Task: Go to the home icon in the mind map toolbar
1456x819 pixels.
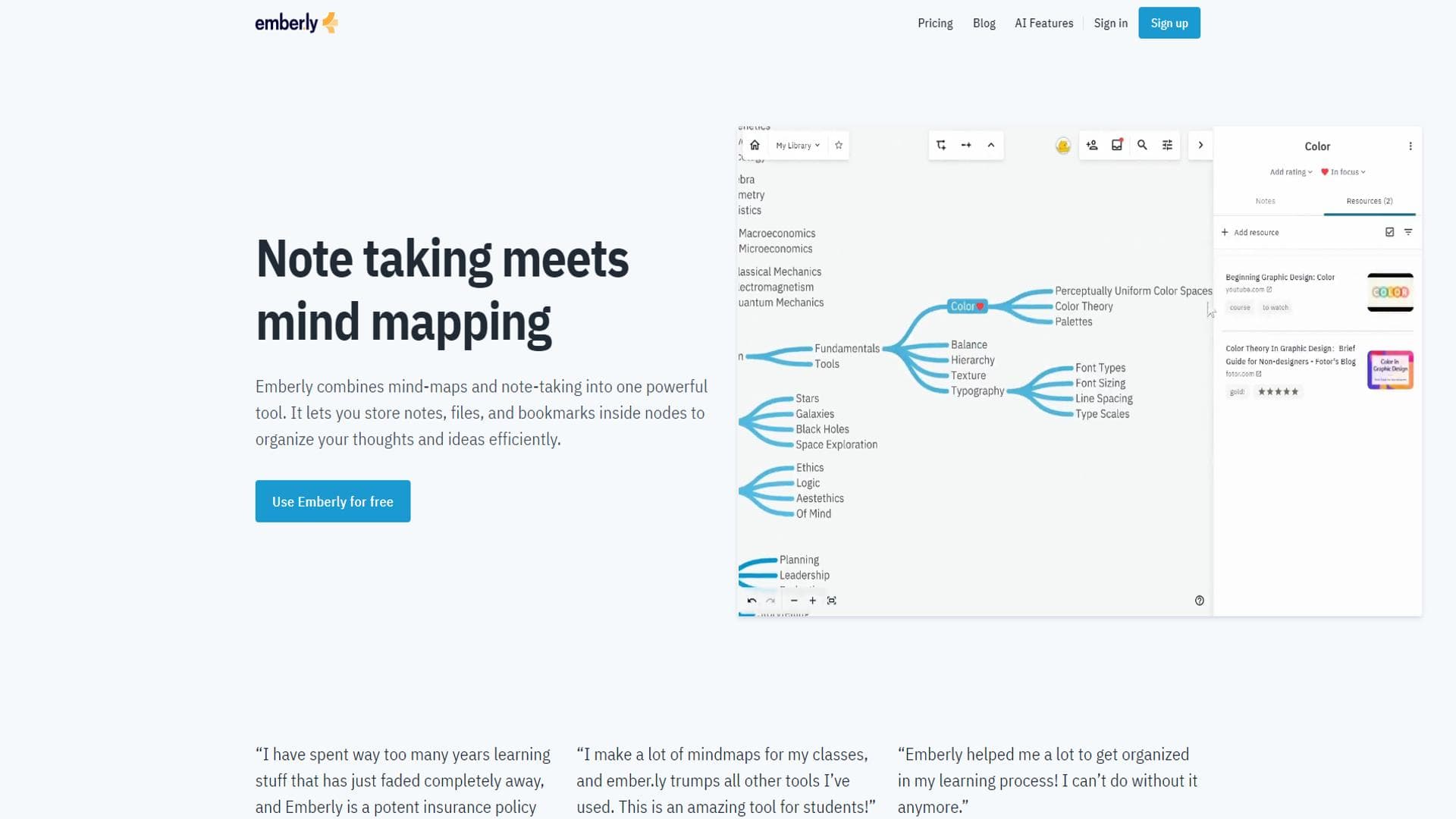Action: [755, 145]
